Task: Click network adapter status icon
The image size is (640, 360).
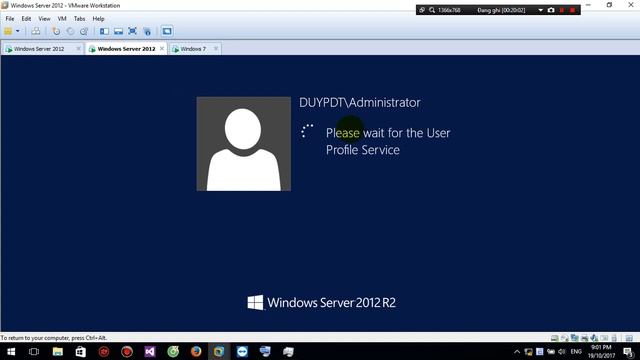Action: [575, 338]
